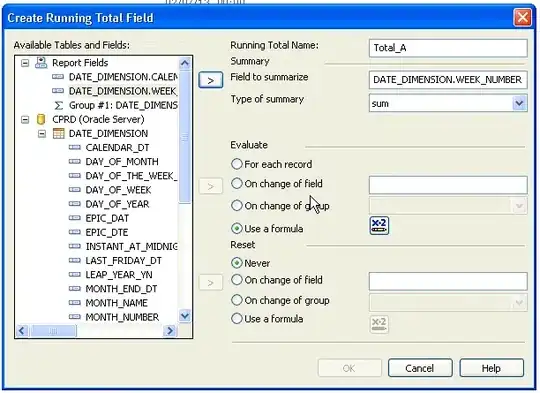Click the Cancel button
Image resolution: width=540 pixels, height=393 pixels.
coord(420,368)
